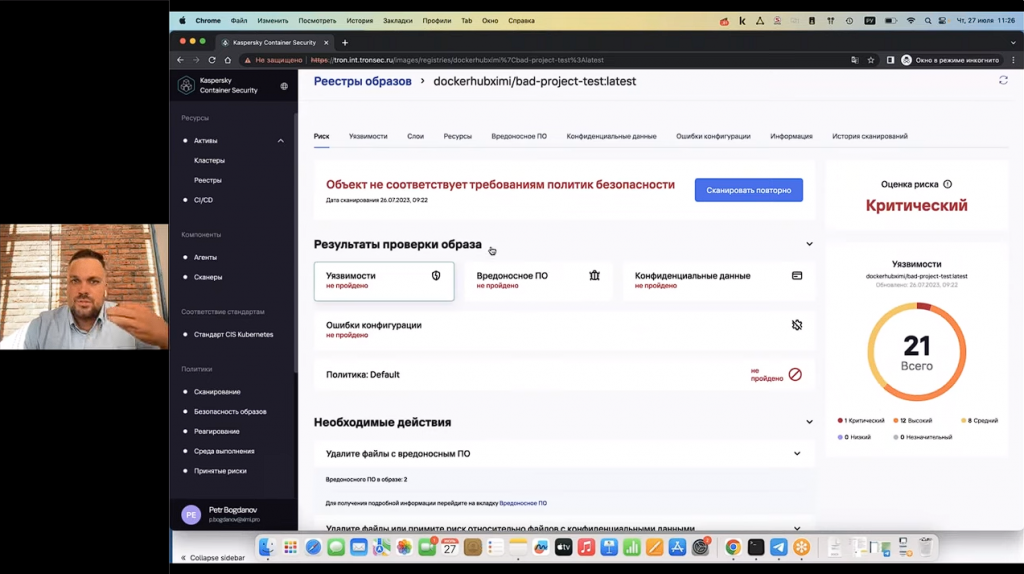1024x574 pixels.
Task: Click the yellow 8 Средний legend dot
Action: [x=963, y=421]
